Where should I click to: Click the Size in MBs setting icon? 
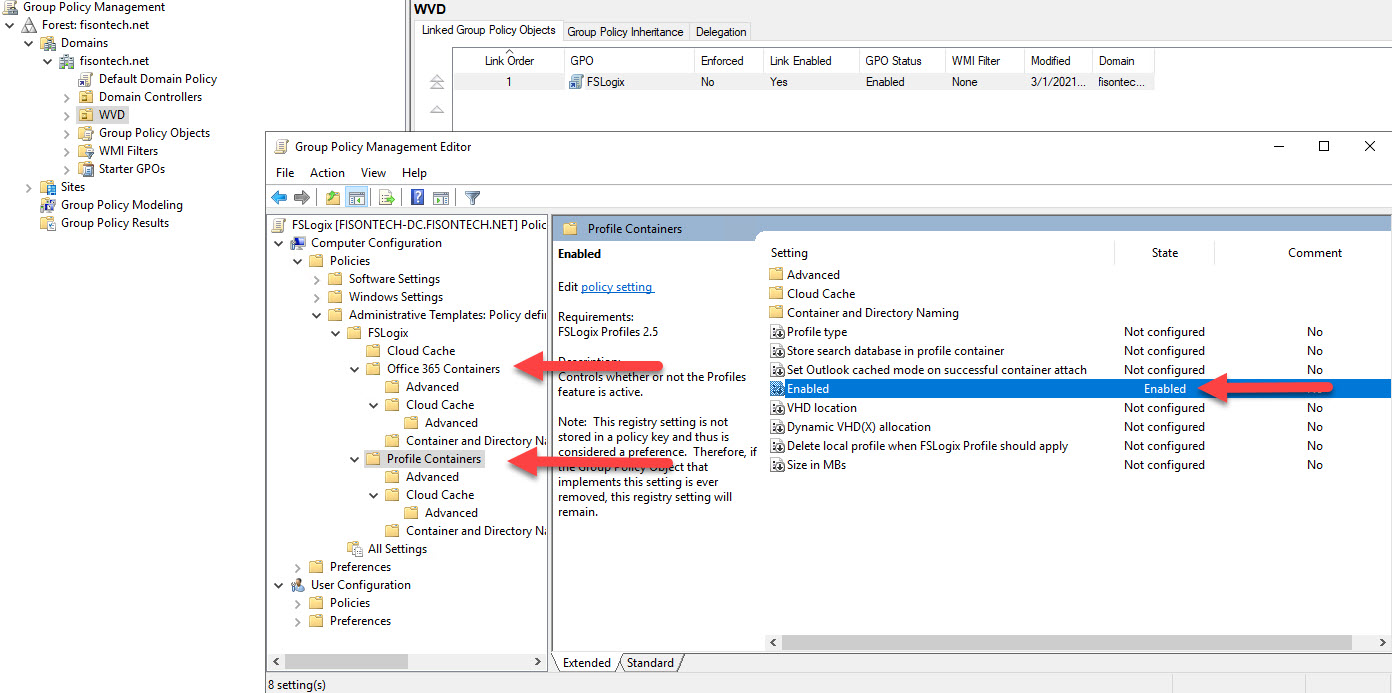(777, 465)
